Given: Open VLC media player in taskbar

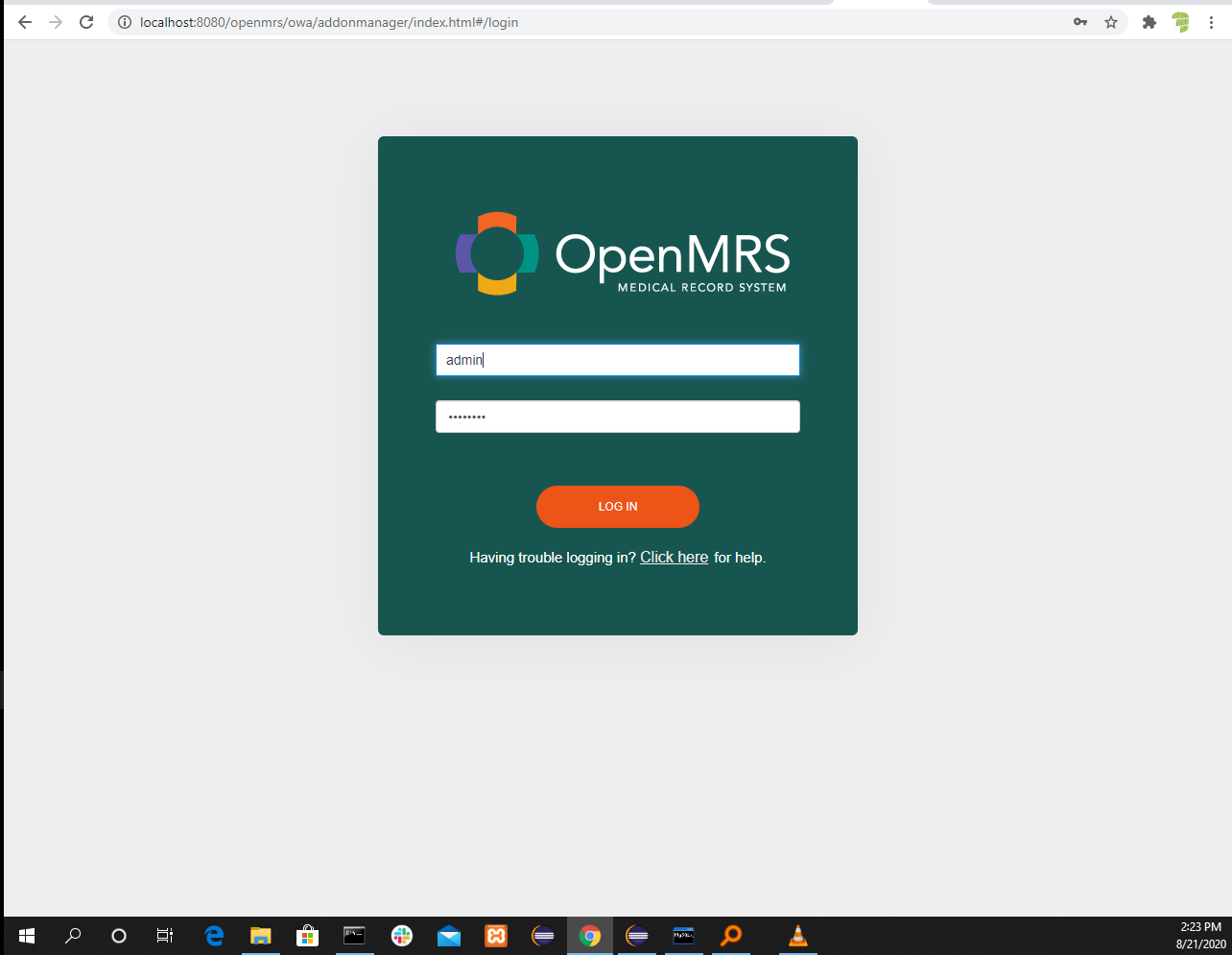Looking at the screenshot, I should click(797, 936).
